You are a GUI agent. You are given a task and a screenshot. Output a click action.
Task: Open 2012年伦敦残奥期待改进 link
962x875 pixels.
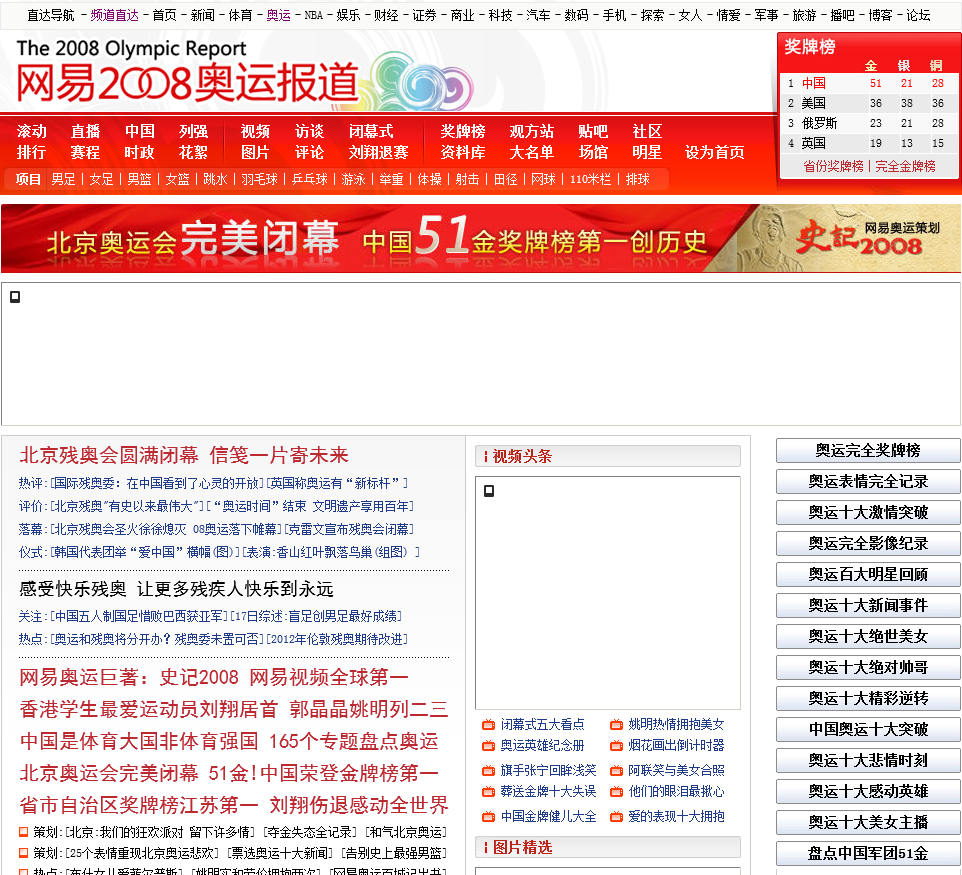(337, 639)
